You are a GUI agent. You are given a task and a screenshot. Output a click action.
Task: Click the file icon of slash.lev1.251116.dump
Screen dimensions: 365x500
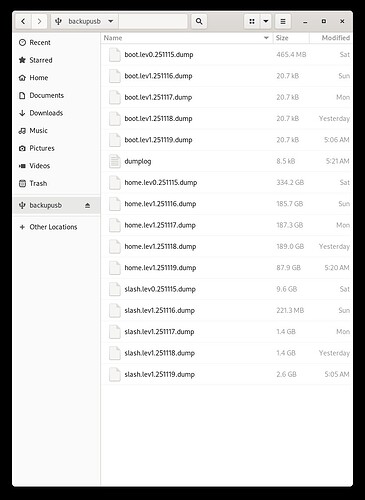coord(115,311)
